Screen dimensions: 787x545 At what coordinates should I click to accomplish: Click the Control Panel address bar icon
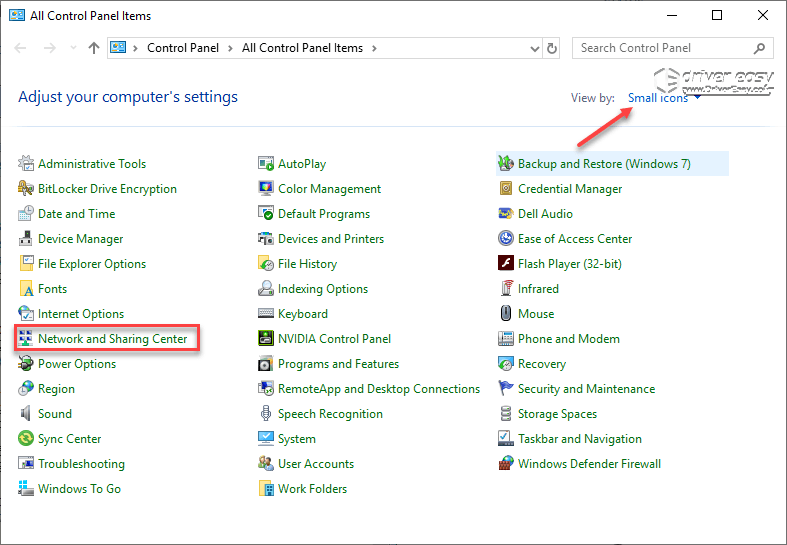[118, 48]
